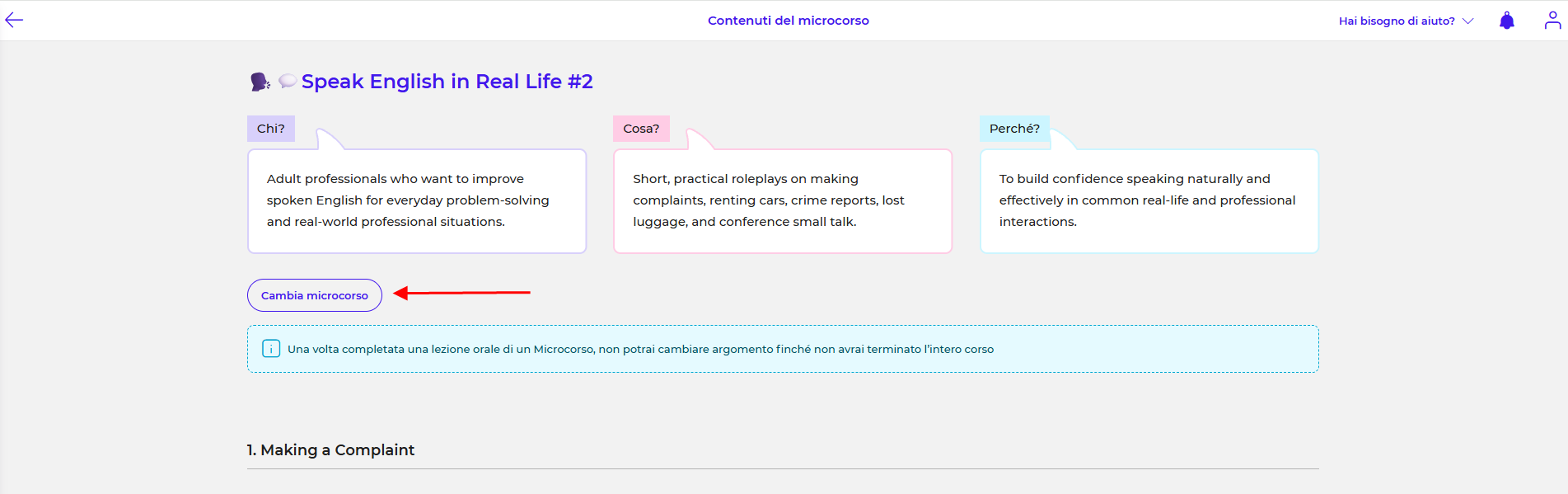This screenshot has height=494, width=1568.
Task: Open the user profile icon
Action: [1552, 21]
